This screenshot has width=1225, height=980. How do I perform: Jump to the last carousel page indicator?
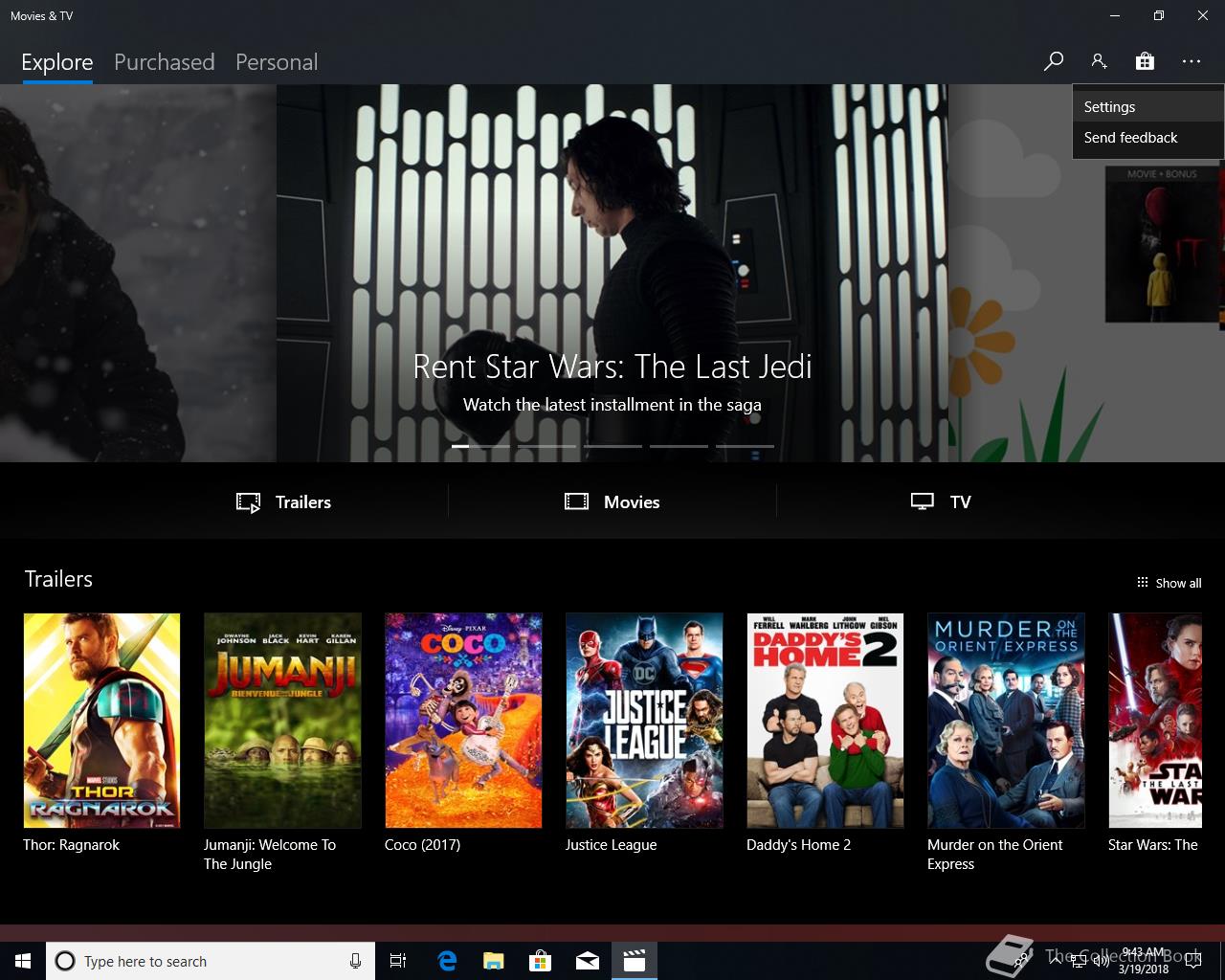(x=745, y=446)
